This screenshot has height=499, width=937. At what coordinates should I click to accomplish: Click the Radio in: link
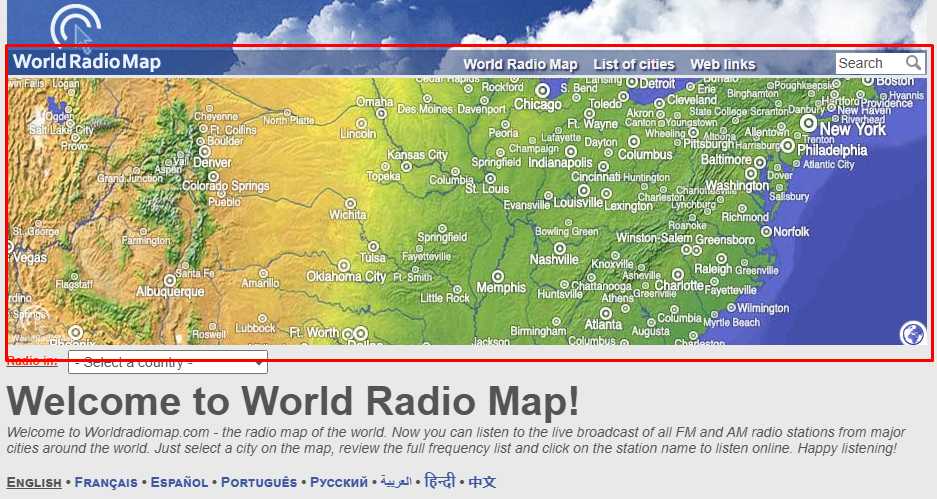point(32,360)
